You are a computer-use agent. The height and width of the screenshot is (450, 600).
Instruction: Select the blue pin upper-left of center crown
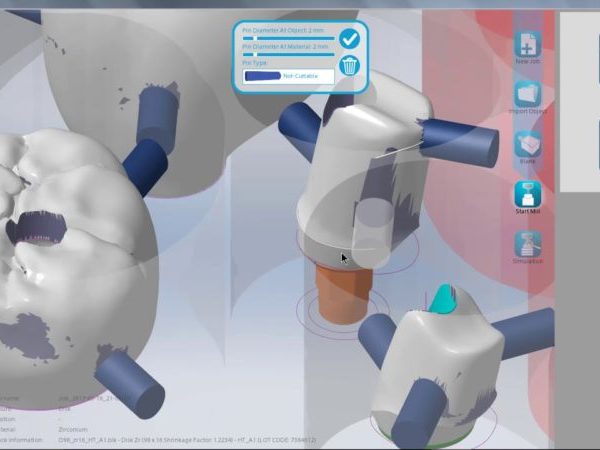[299, 123]
